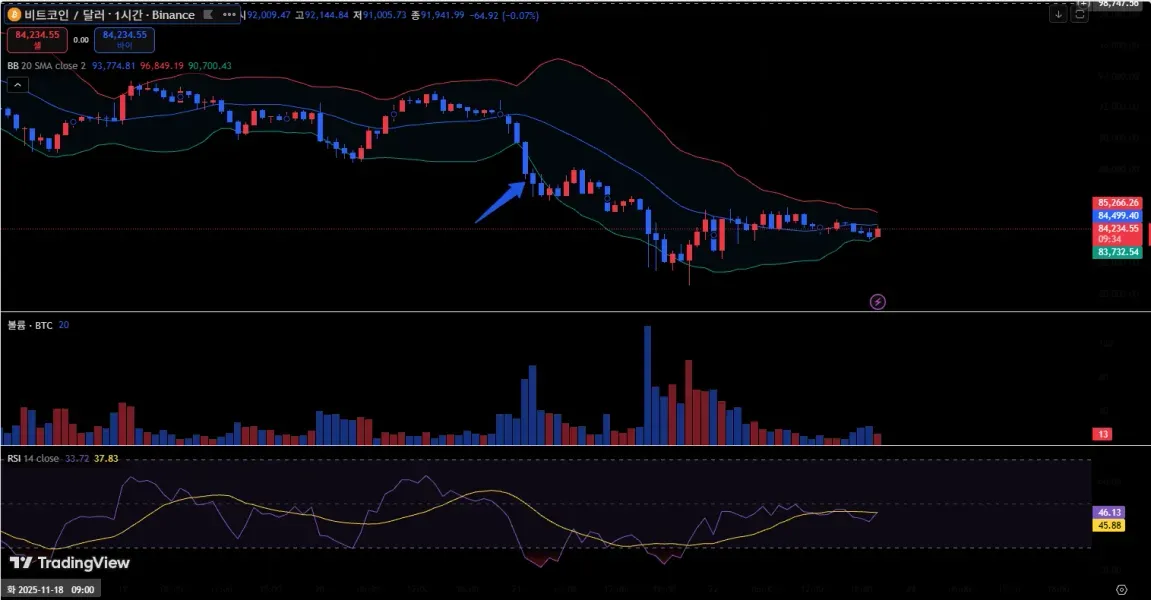Click the 2025-11-18 09:00 date label
The width and height of the screenshot is (1151, 600).
click(51, 590)
